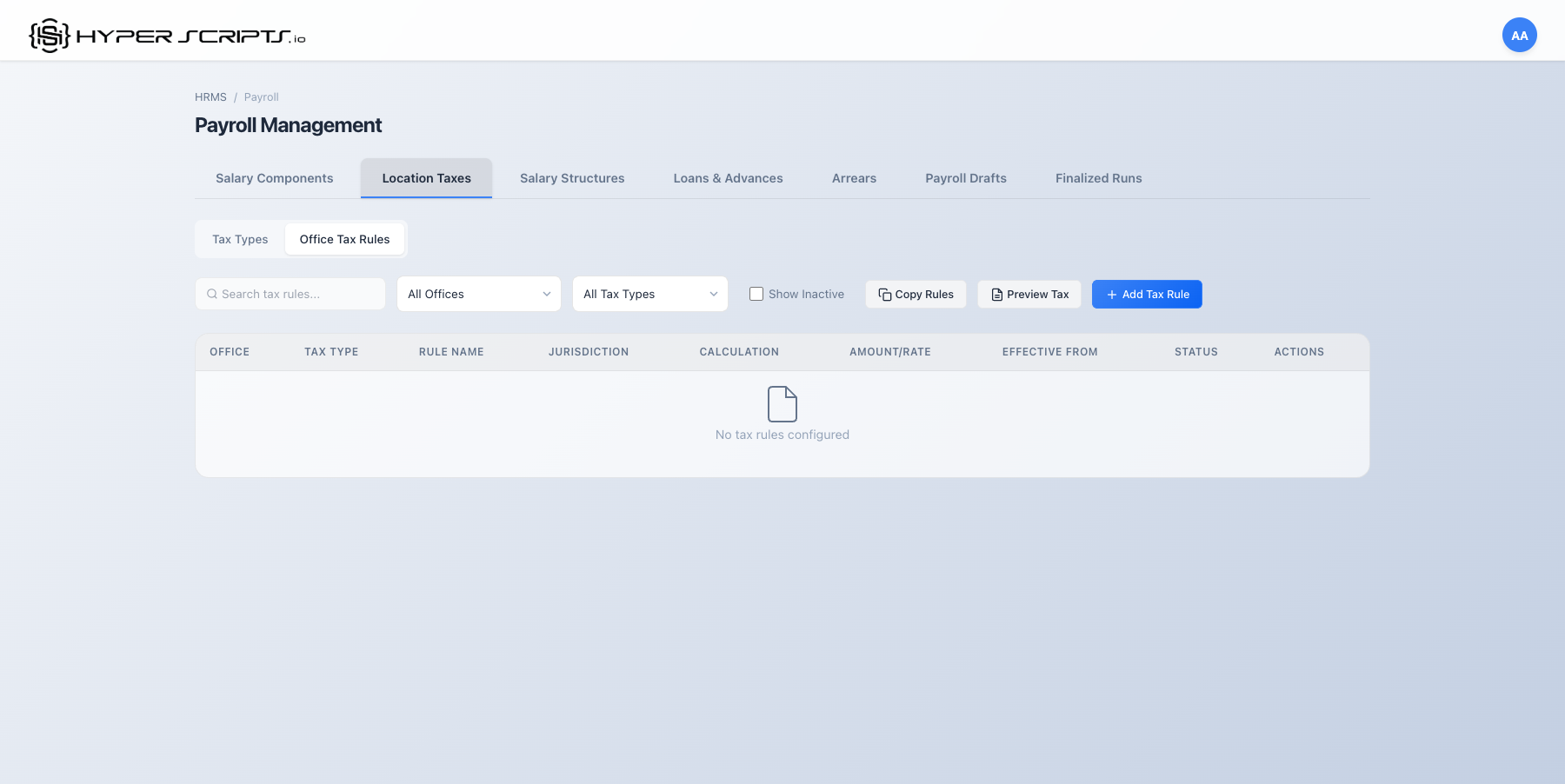Click the document icon in Preview Tax
The image size is (1565, 784).
996,295
